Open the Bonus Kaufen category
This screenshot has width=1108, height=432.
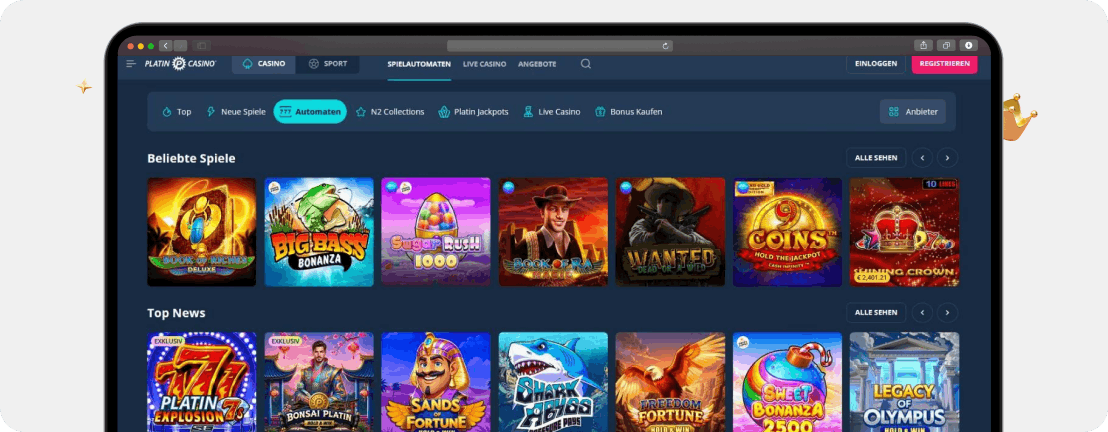[629, 112]
